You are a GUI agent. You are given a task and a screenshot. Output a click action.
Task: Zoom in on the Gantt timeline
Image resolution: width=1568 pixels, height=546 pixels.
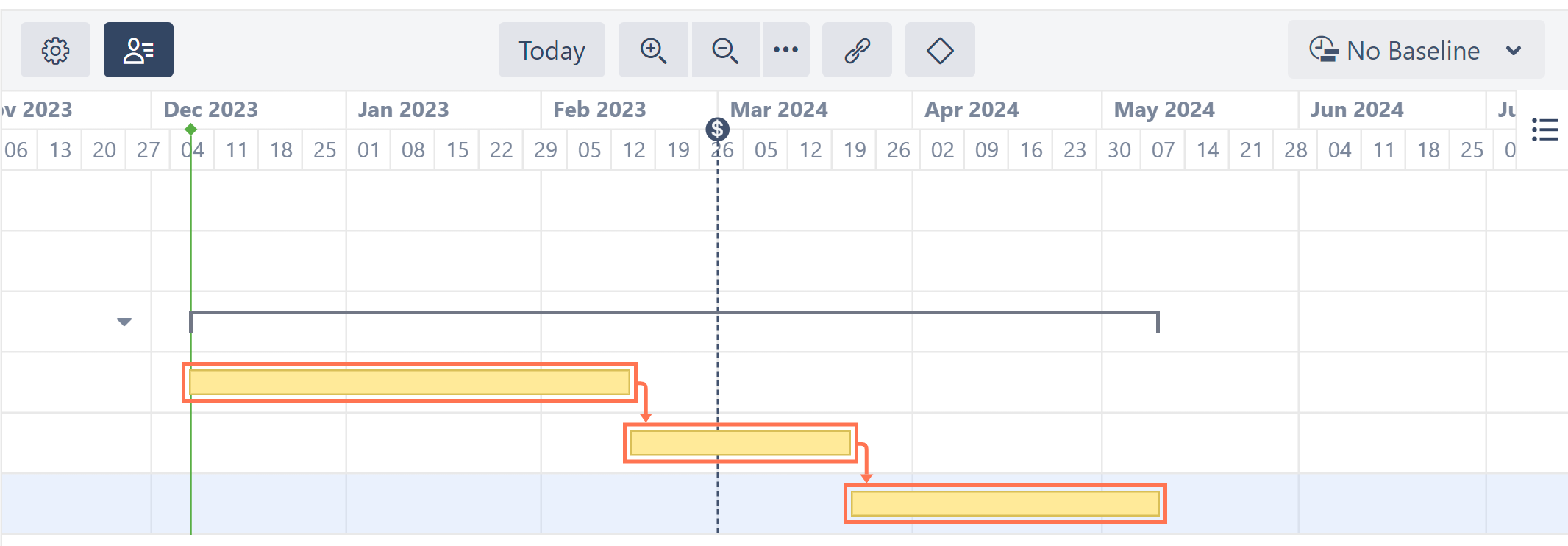(x=653, y=50)
